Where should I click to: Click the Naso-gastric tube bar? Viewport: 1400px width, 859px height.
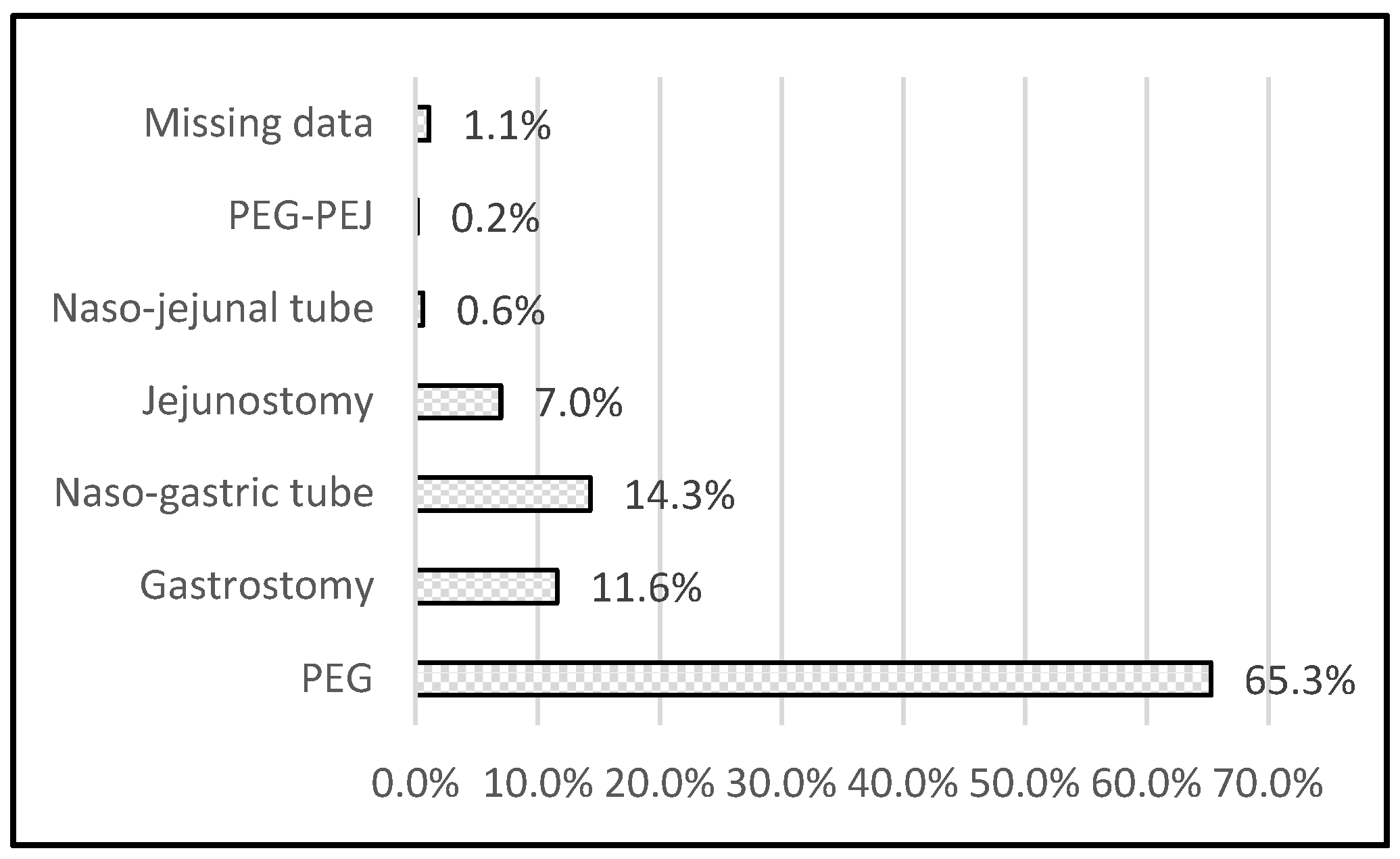click(x=504, y=494)
